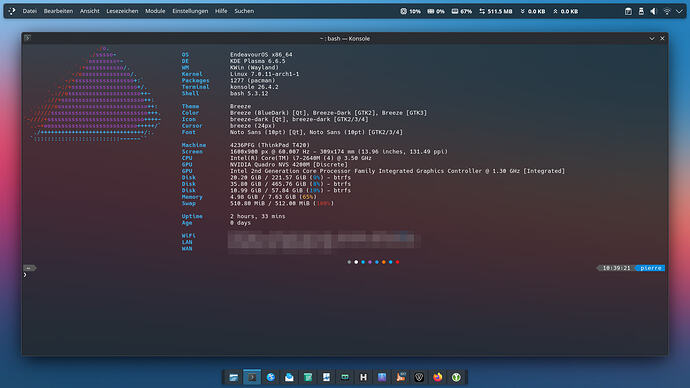The height and width of the screenshot is (388, 690).
Task: Click the download rate 0.0 KB widget
Action: pyautogui.click(x=532, y=11)
